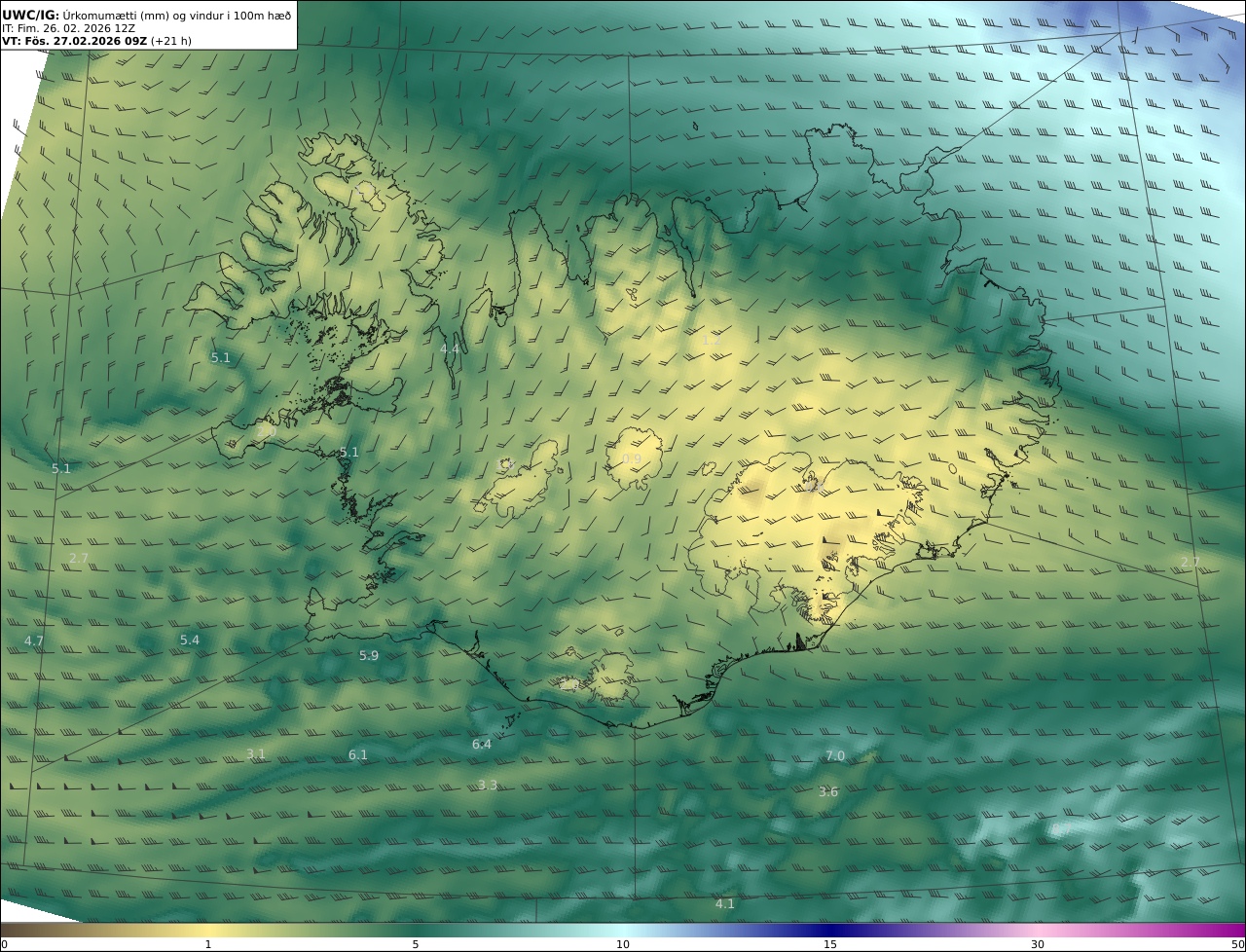Viewport: 1246px width, 952px height.
Task: Choose the 6.1 precipitation value label
Action: (358, 754)
